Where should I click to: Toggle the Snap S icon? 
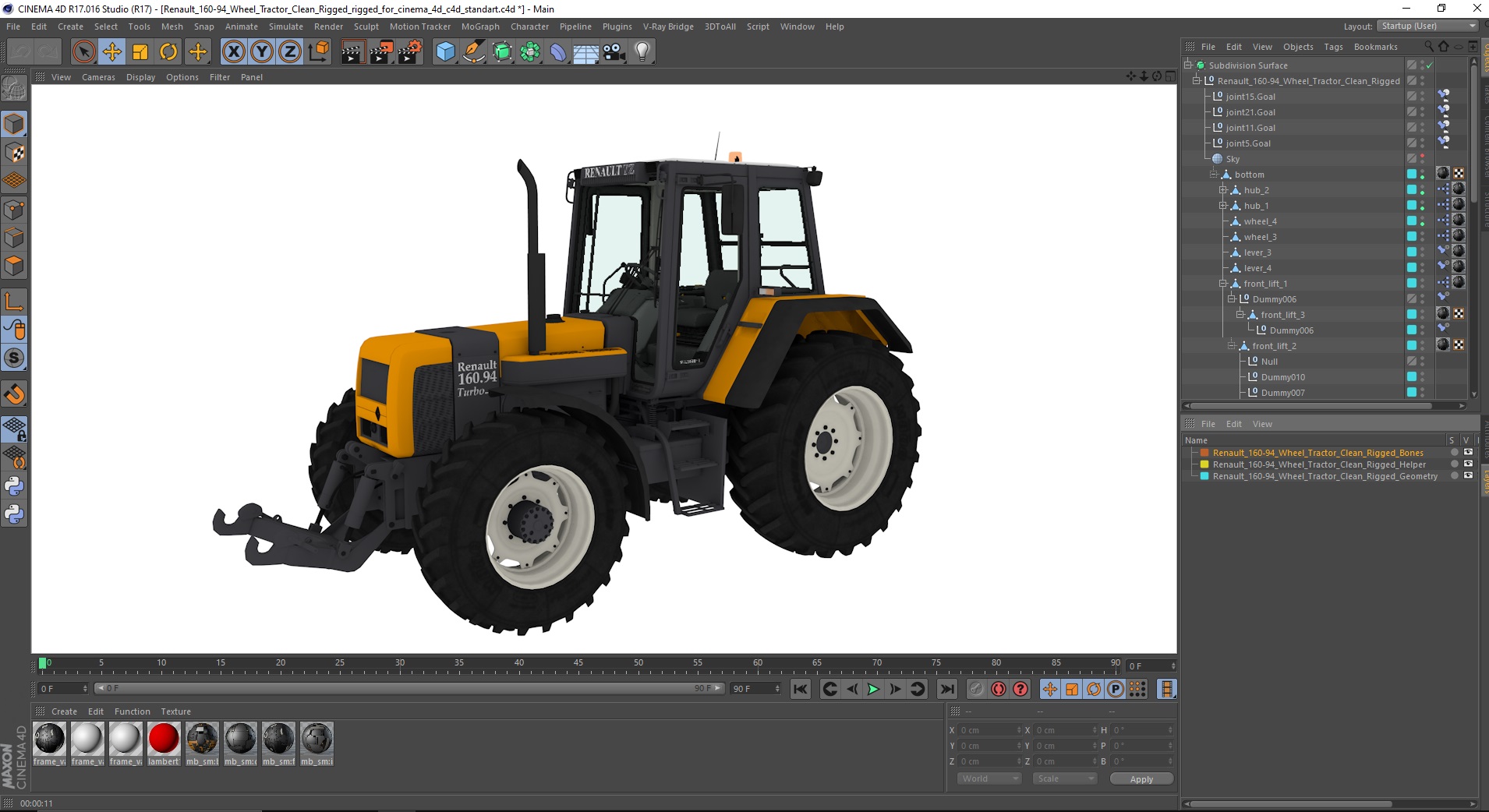coord(14,358)
